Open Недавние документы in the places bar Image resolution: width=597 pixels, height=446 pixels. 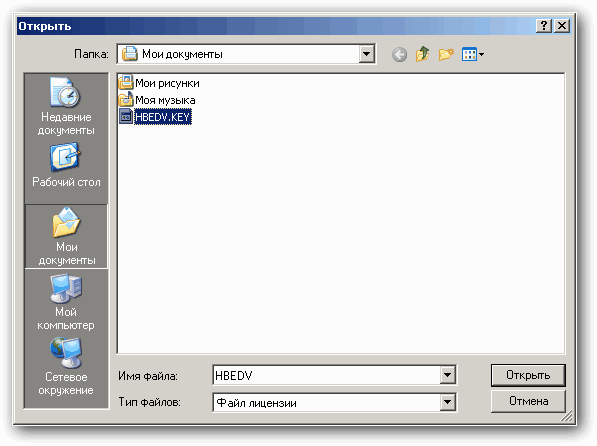click(66, 106)
